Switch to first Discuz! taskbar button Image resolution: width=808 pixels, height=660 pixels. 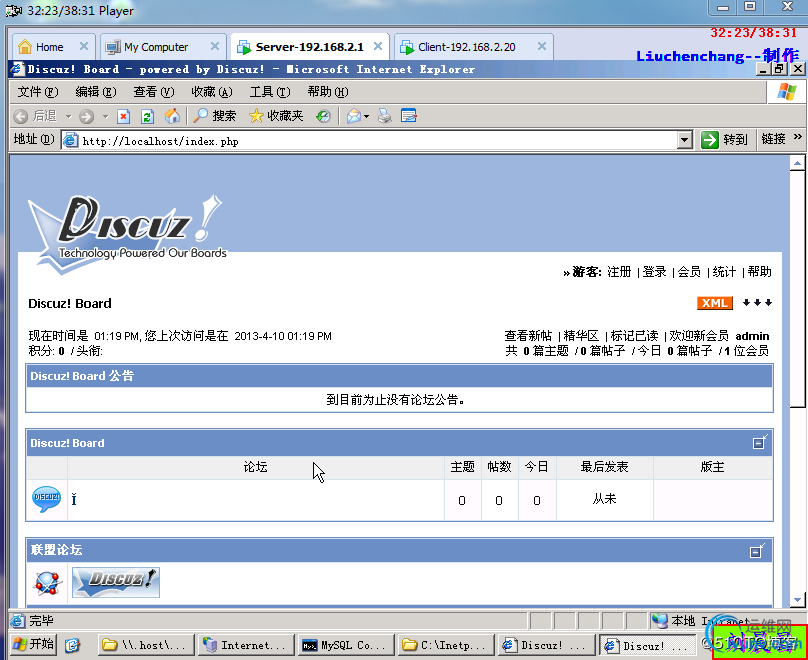click(x=545, y=645)
